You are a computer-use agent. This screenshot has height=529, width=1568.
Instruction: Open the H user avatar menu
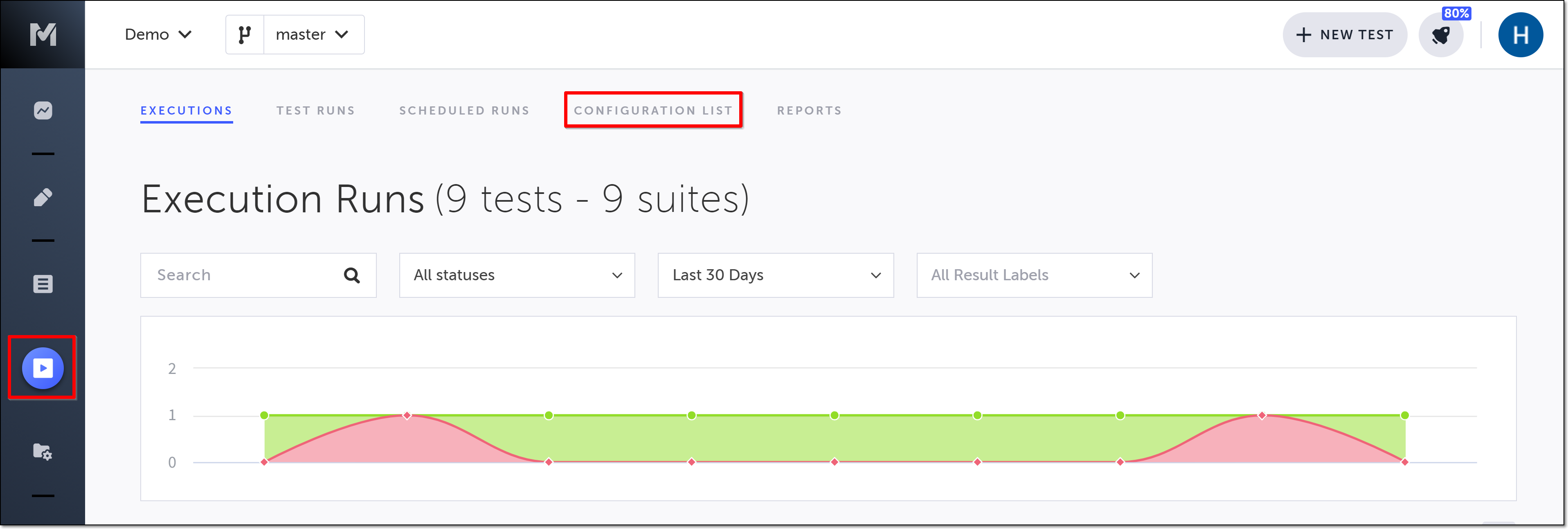1520,35
